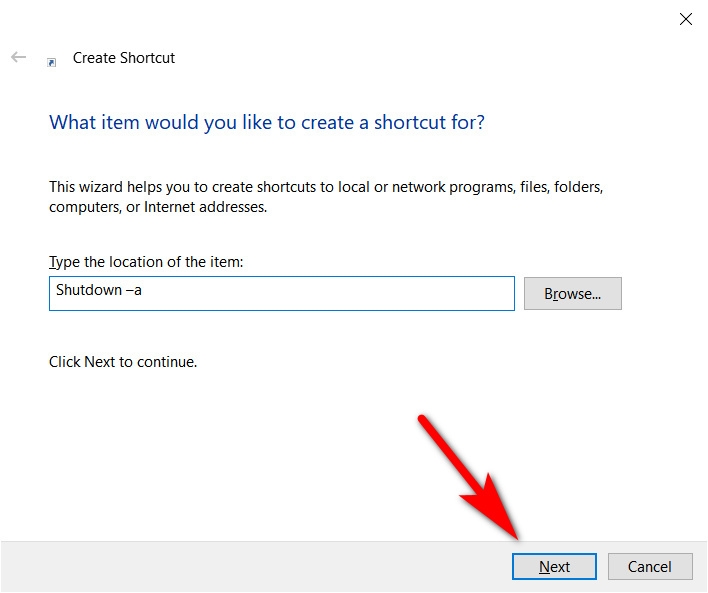Viewport: 708px width, 593px height.
Task: Click the 'What item would you like' heading
Action: [x=267, y=122]
